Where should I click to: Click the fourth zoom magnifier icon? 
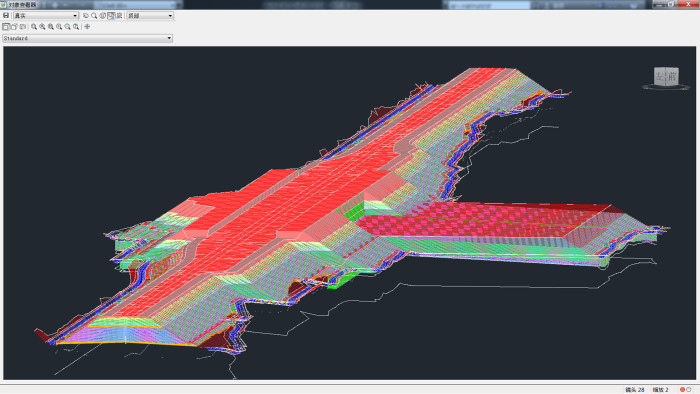59,27
